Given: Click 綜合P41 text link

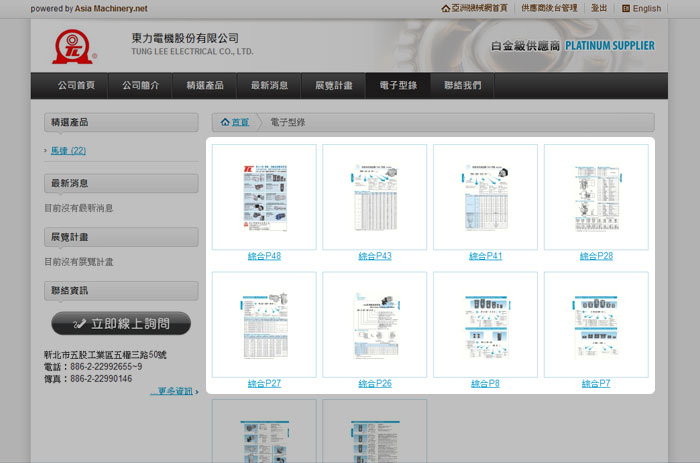Looking at the screenshot, I should click(485, 256).
